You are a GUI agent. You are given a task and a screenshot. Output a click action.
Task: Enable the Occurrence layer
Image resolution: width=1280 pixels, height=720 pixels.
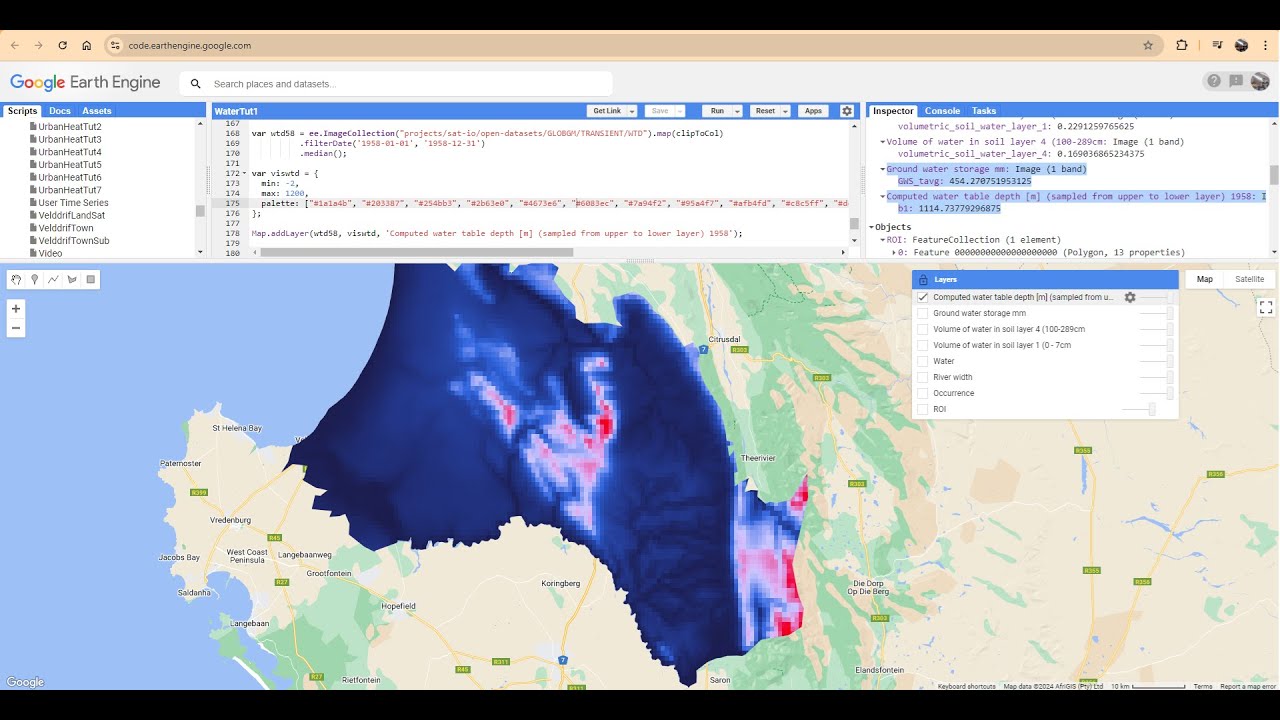(923, 393)
